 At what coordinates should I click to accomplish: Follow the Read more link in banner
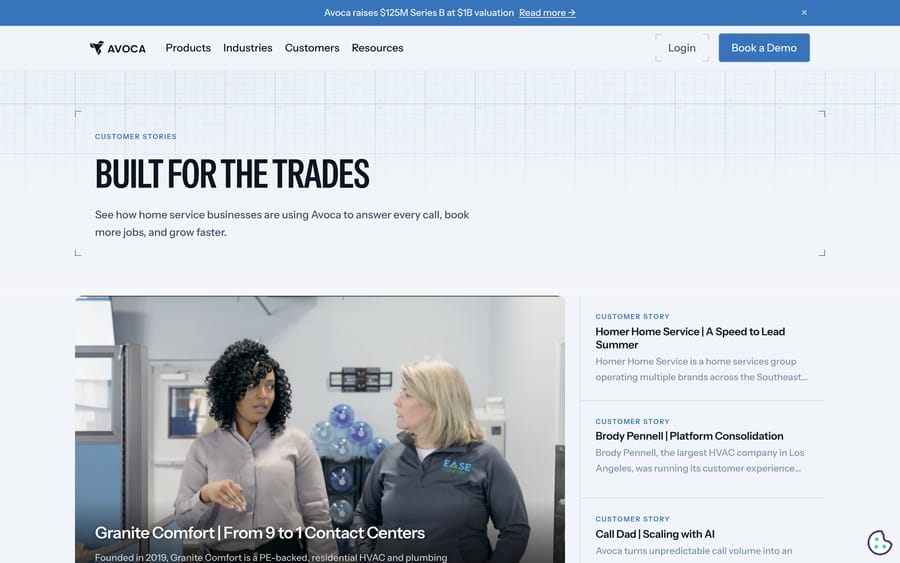[x=547, y=13]
